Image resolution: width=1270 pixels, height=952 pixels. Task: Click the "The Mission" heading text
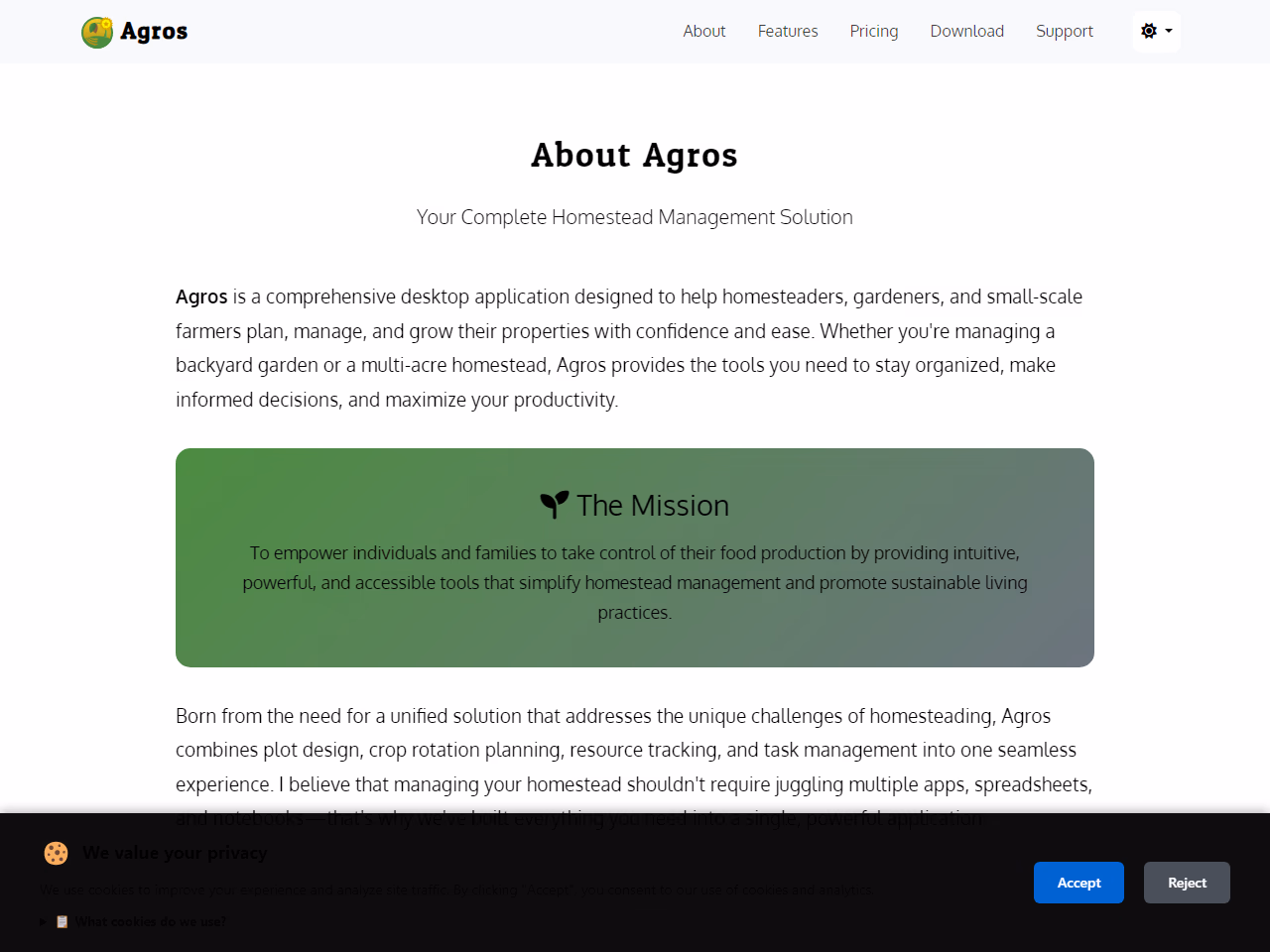[653, 506]
